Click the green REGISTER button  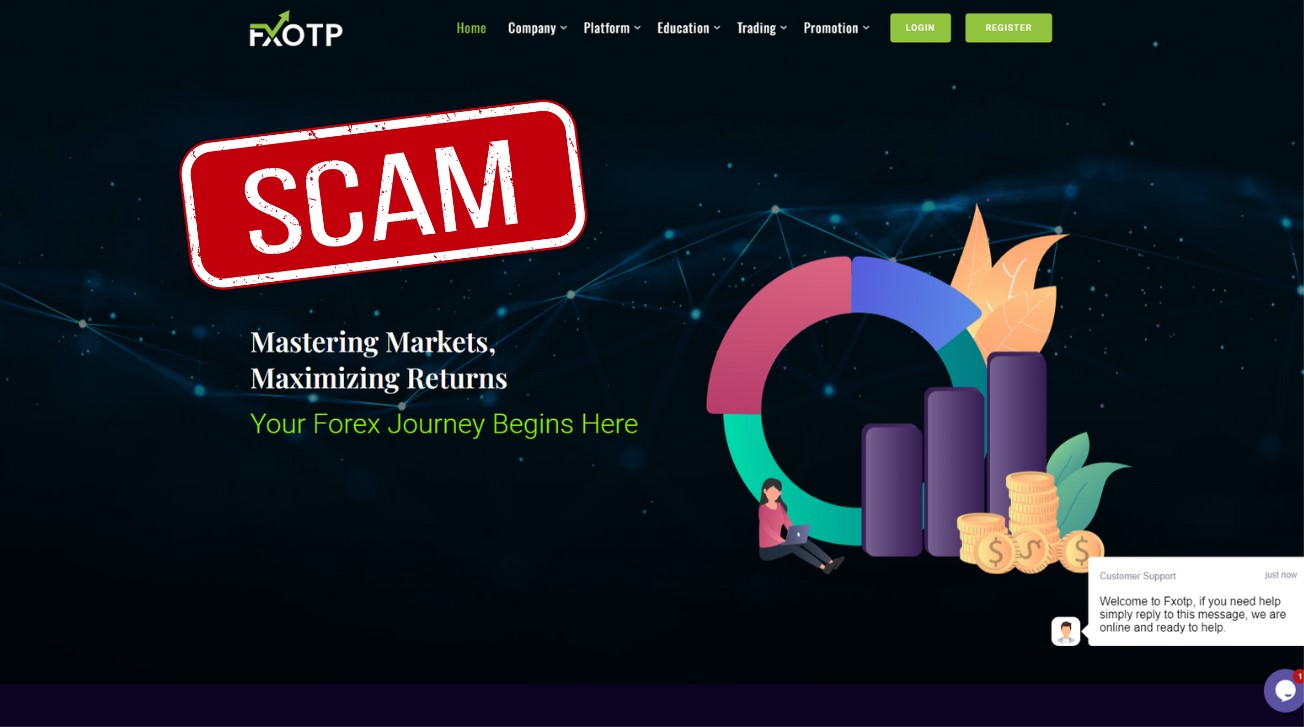click(x=1008, y=28)
